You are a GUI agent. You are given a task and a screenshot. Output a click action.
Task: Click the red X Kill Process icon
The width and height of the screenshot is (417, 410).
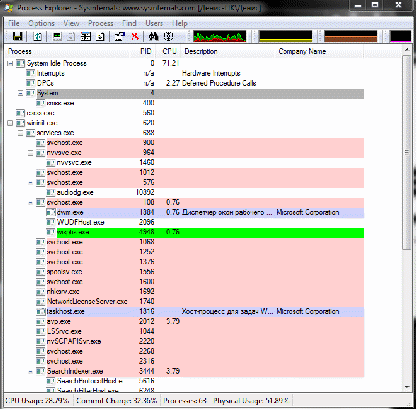tap(135, 36)
